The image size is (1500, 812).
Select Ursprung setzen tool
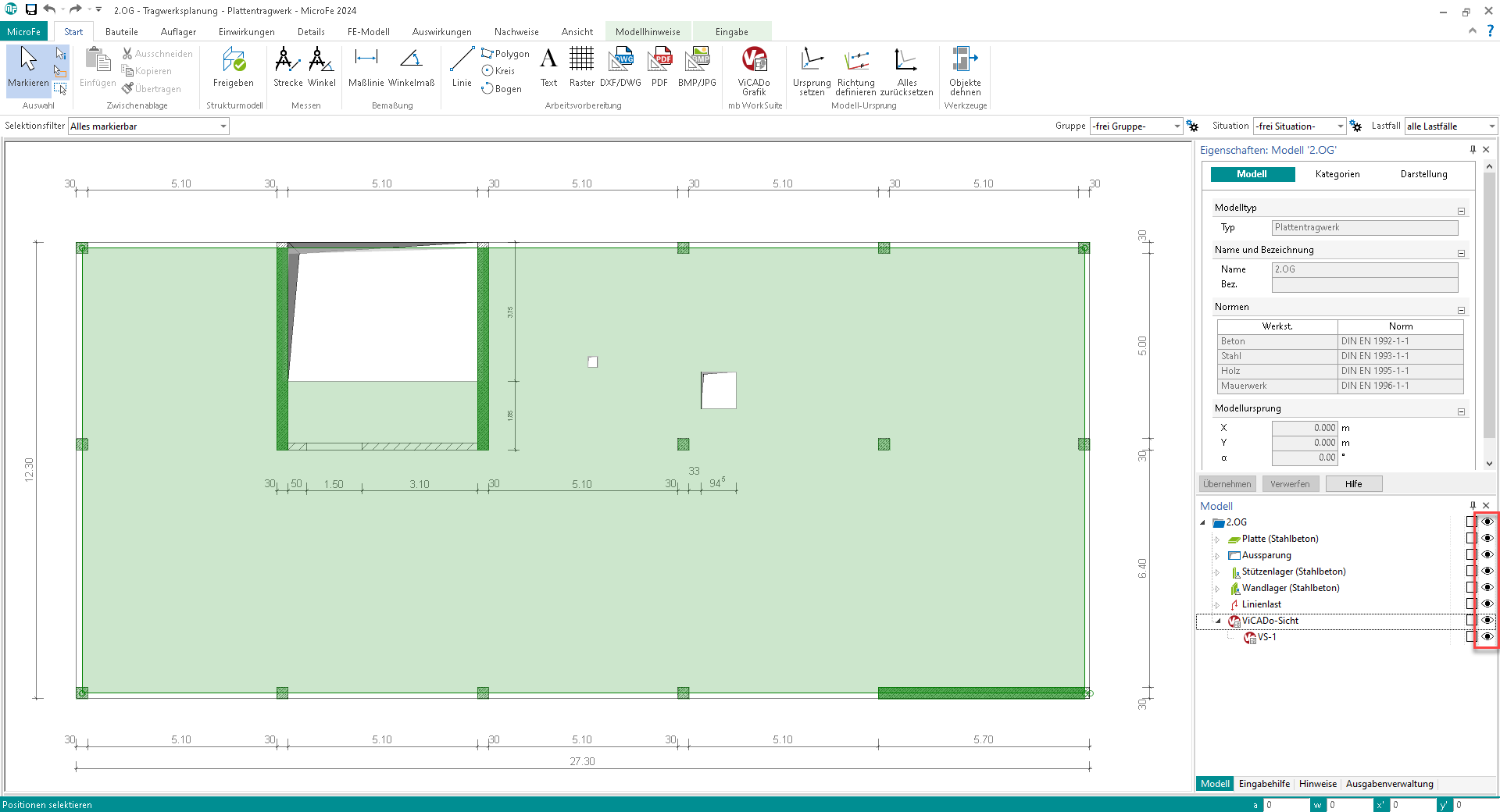point(812,70)
